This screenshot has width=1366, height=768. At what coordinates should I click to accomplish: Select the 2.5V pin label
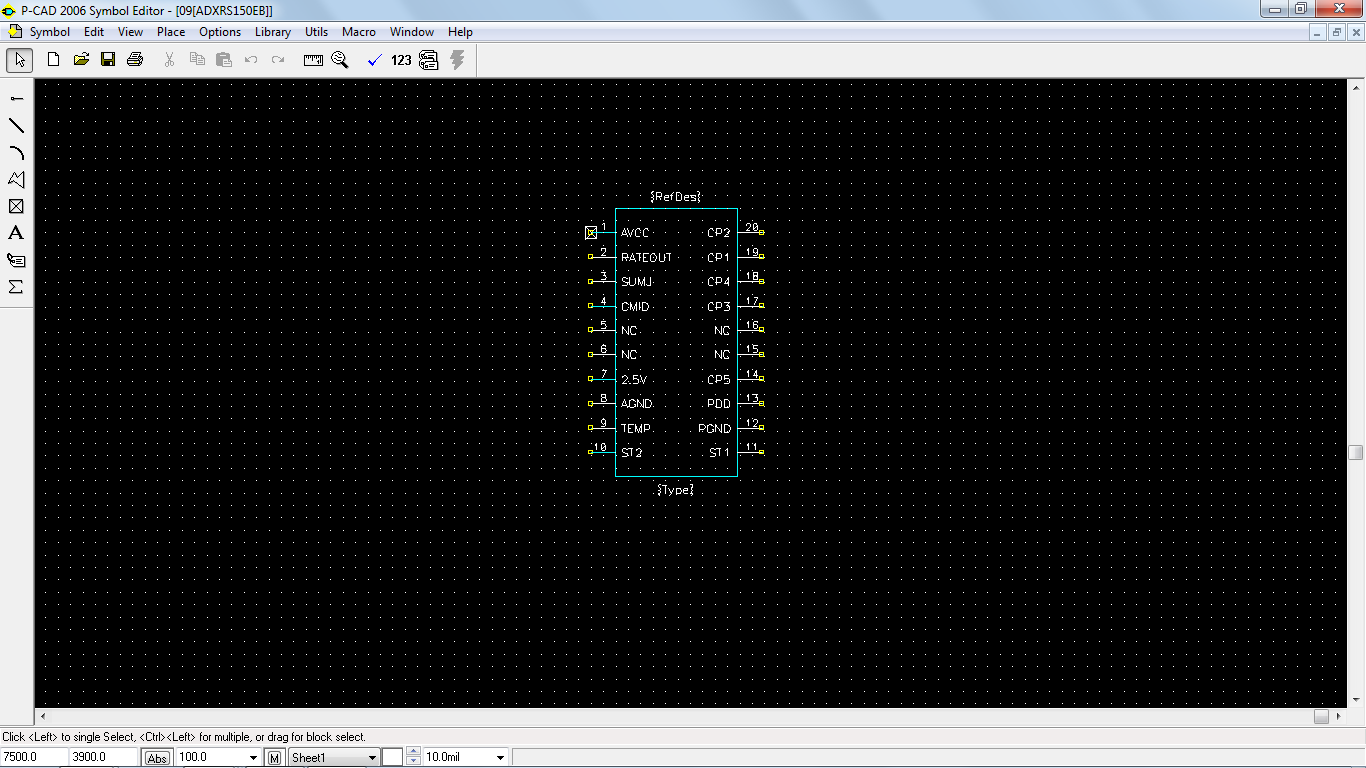click(633, 380)
